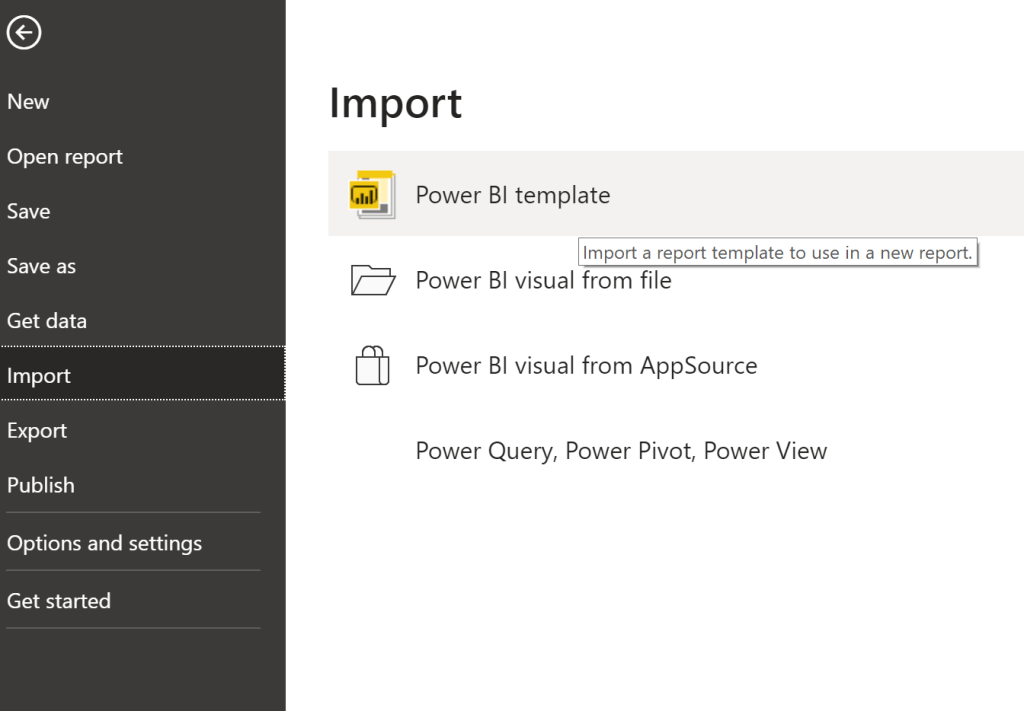Select Power BI visual from file text
Image resolution: width=1024 pixels, height=711 pixels.
click(543, 281)
